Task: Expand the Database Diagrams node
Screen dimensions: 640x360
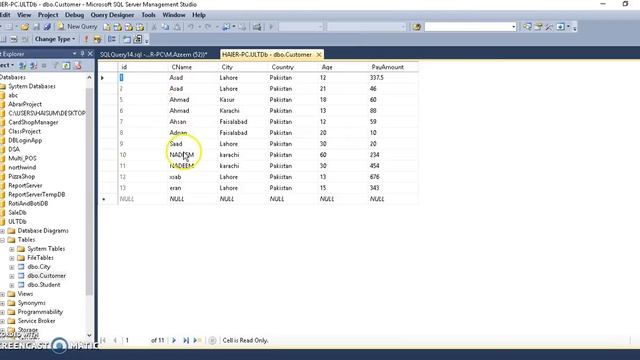Action: click(x=2, y=231)
